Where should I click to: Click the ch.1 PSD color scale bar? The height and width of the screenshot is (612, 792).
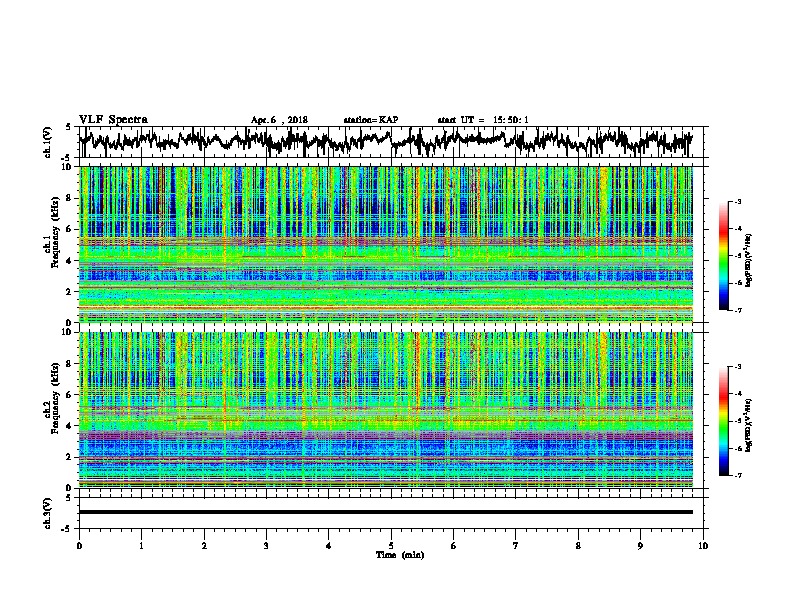pos(723,256)
